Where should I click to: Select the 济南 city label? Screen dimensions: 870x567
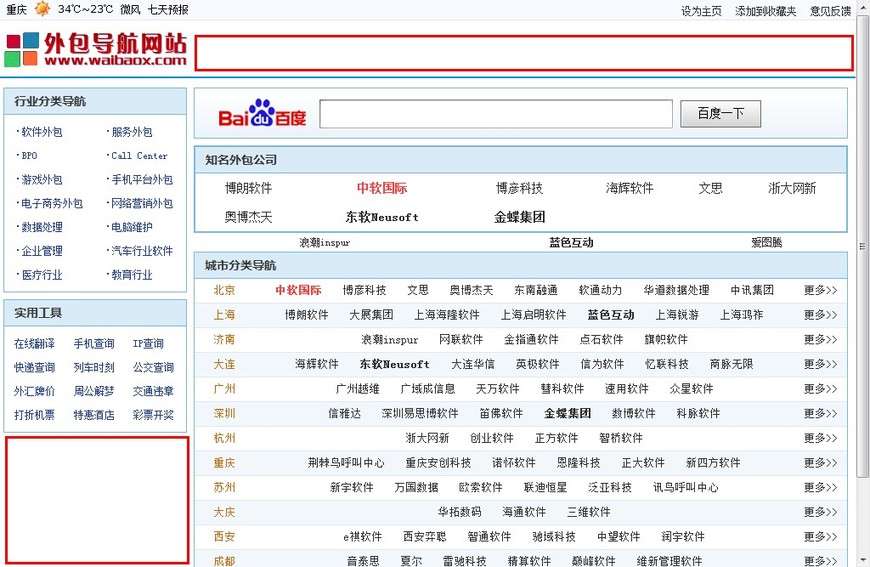224,340
